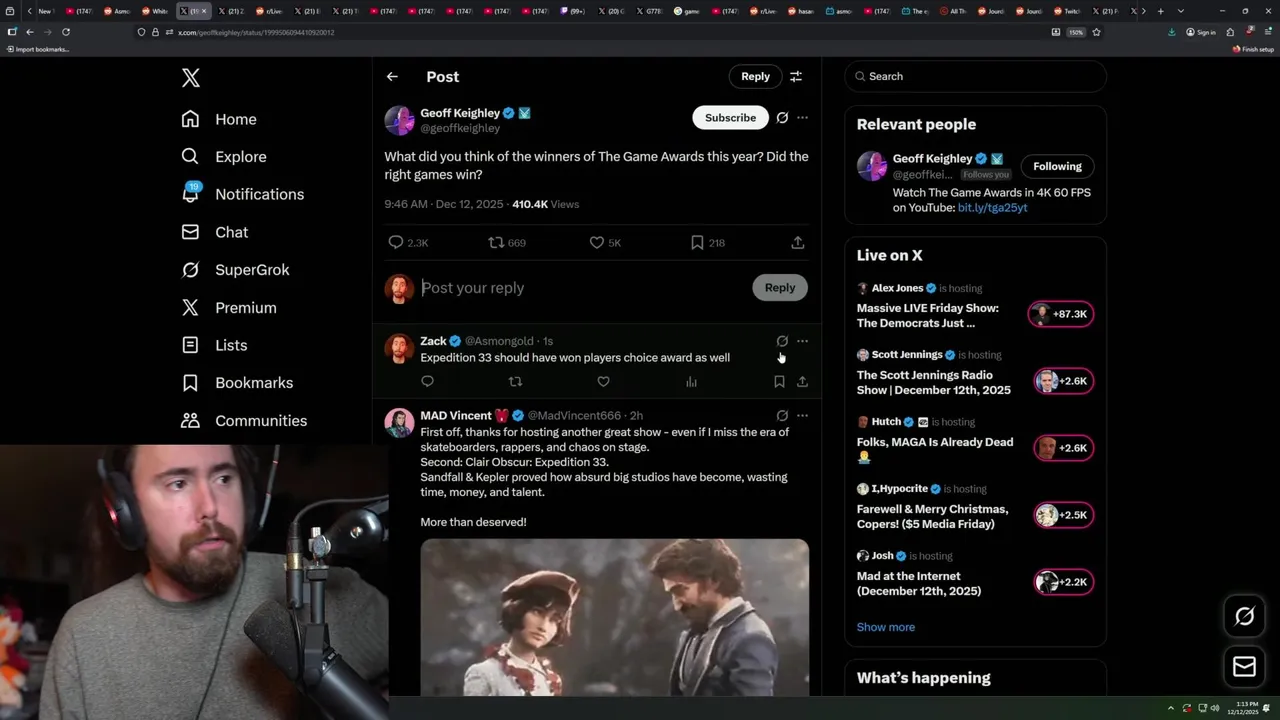Screen dimensions: 1280x720
Task: Like Zack's reply
Action: tap(603, 381)
